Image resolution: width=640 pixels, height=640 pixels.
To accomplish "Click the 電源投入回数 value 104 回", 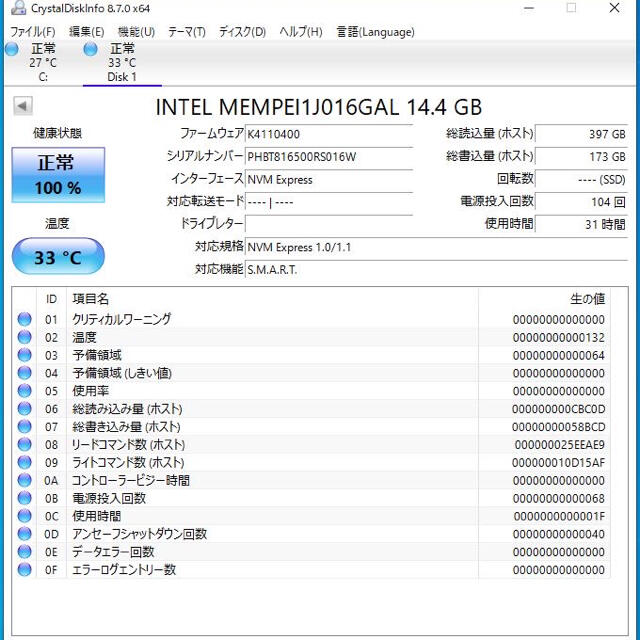I will click(x=581, y=202).
